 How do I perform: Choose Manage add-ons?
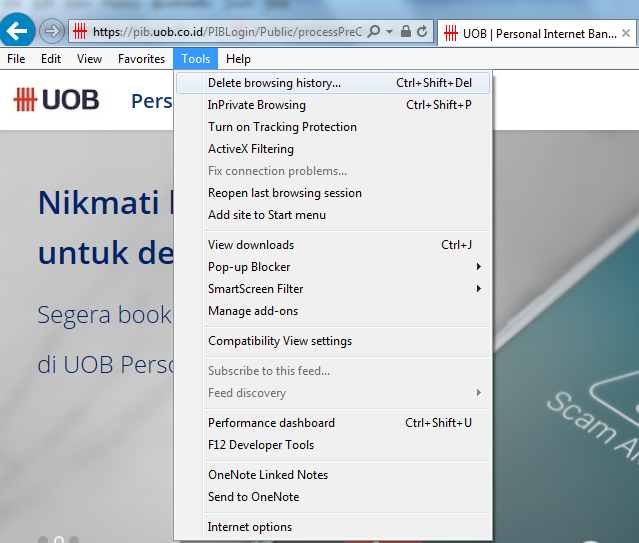[x=253, y=311]
